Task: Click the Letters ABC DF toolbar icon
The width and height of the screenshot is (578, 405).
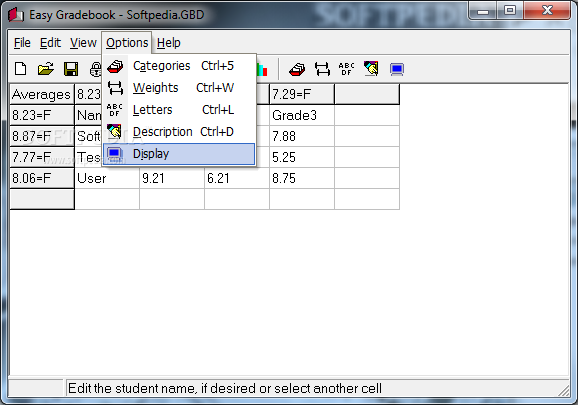Action: pyautogui.click(x=347, y=69)
